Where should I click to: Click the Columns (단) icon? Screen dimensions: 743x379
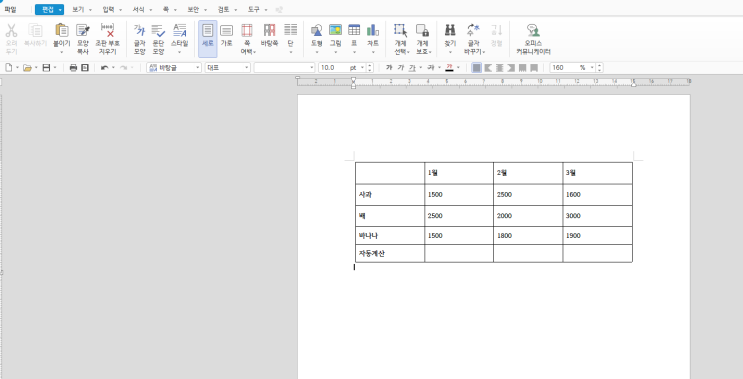(x=290, y=30)
